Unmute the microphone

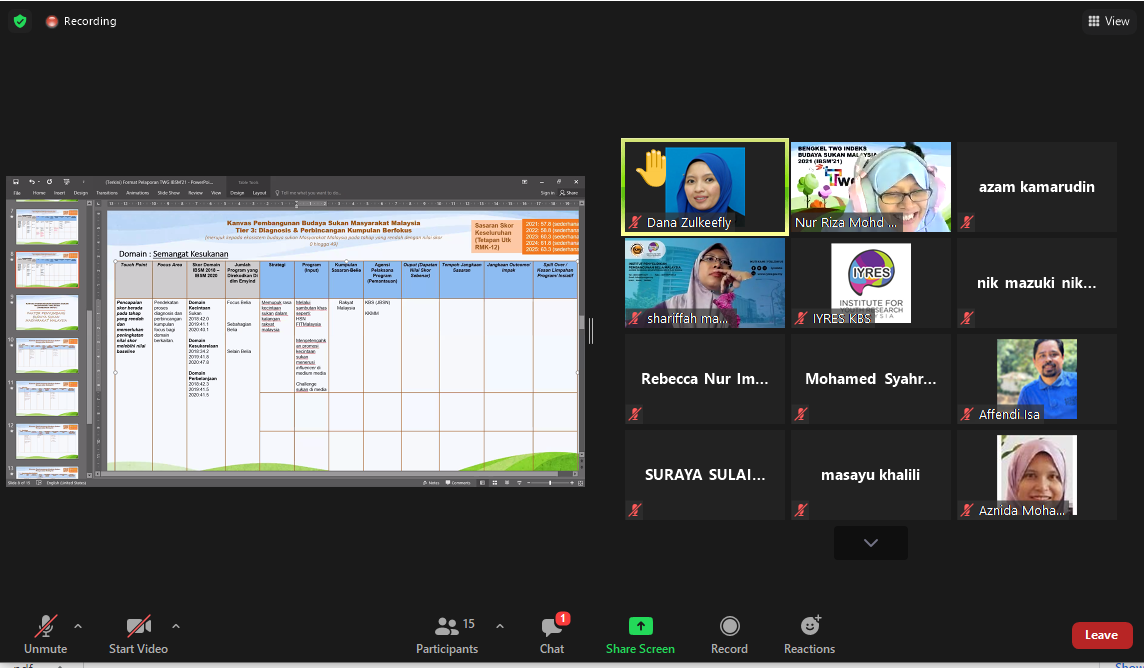tap(45, 634)
